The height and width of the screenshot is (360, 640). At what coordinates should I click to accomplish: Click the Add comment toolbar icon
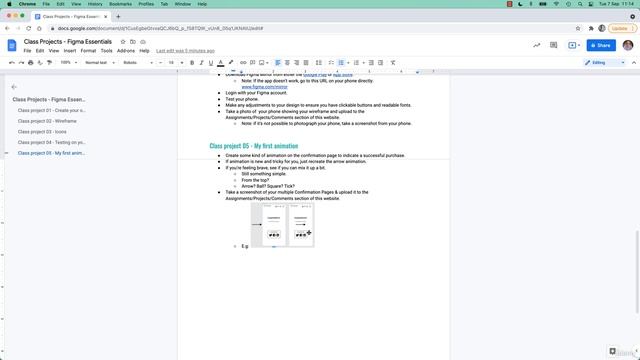click(253, 62)
